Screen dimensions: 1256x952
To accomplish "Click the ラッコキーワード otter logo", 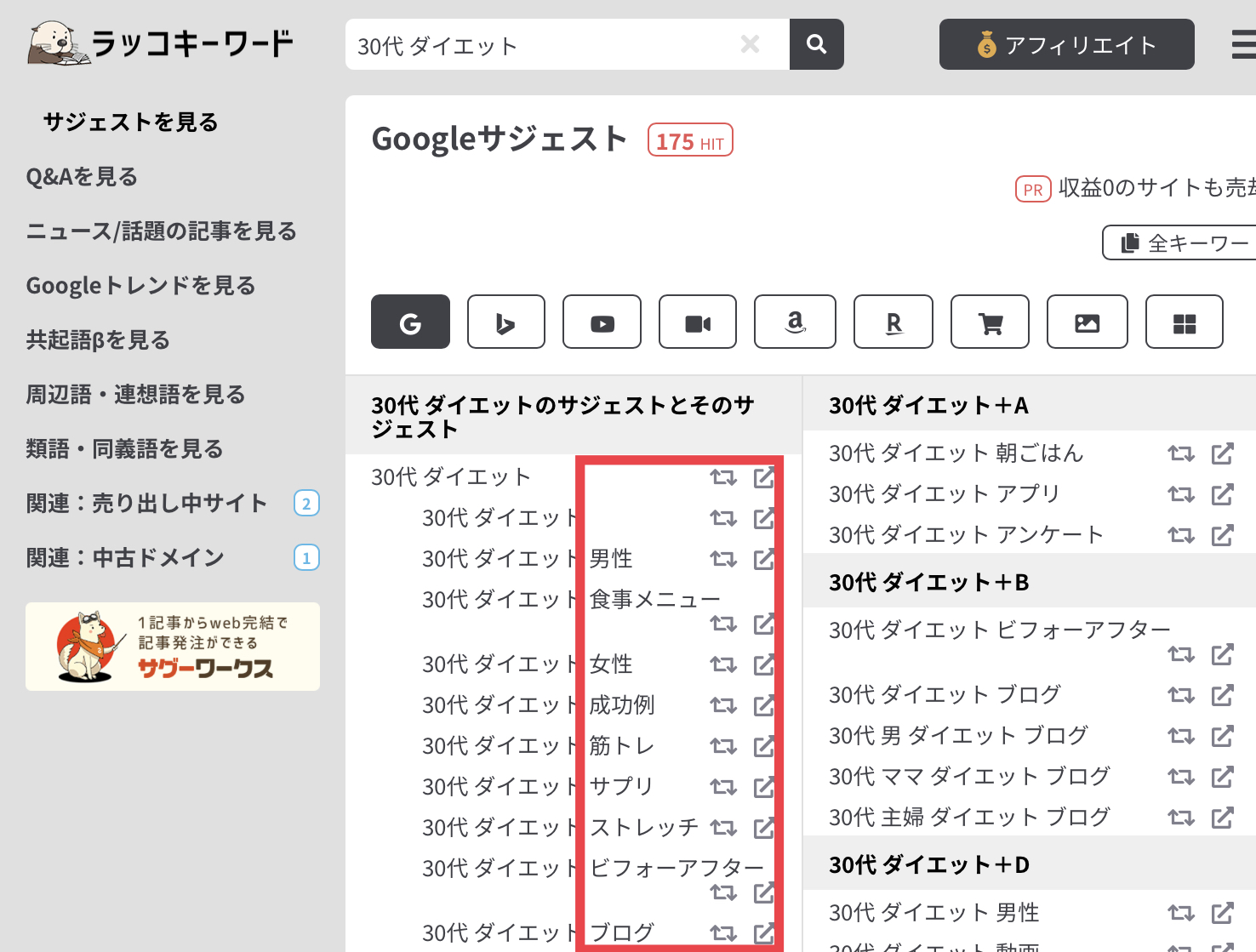I will click(161, 43).
